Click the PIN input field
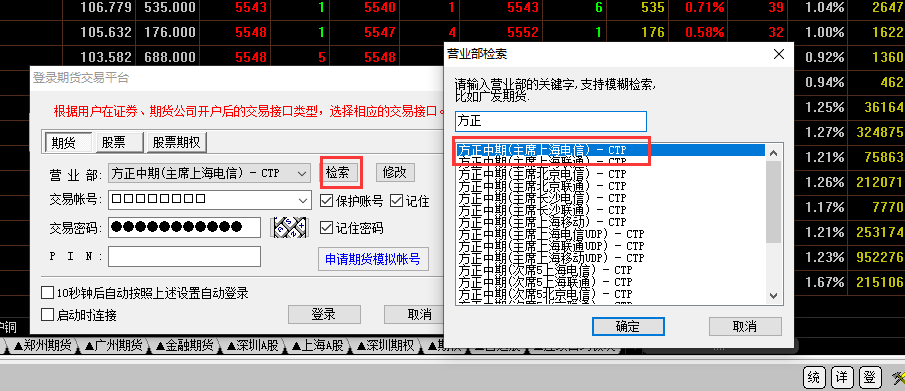905x391 pixels. [x=184, y=256]
